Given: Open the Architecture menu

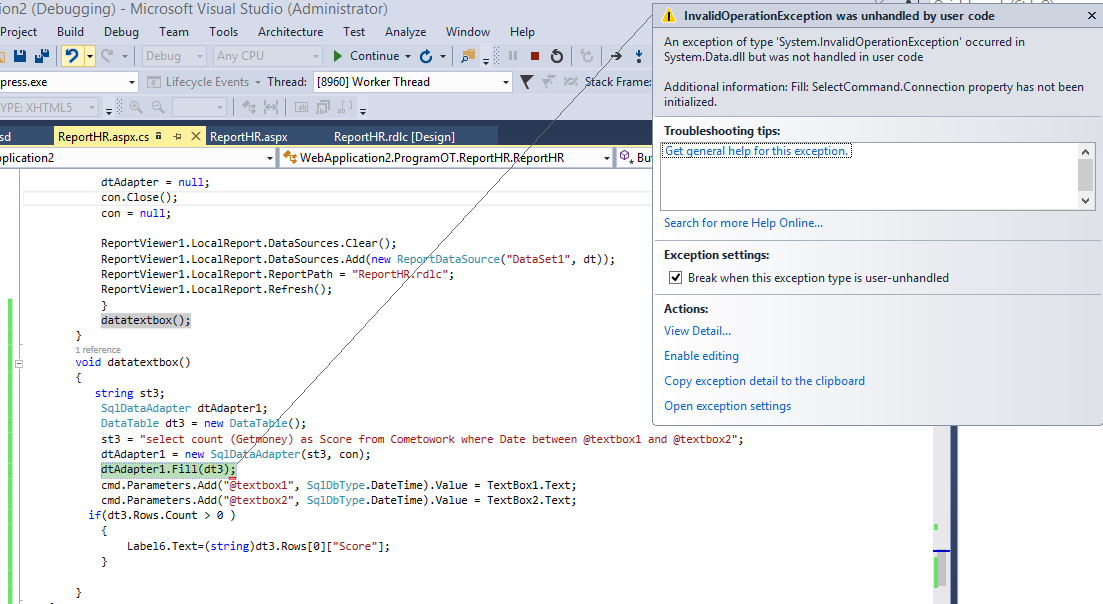Looking at the screenshot, I should pyautogui.click(x=290, y=32).
